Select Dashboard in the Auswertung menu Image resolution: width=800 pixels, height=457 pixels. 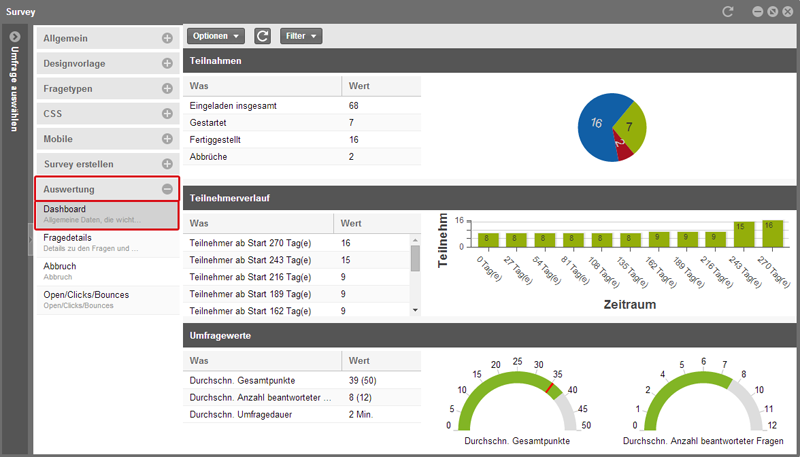(107, 214)
